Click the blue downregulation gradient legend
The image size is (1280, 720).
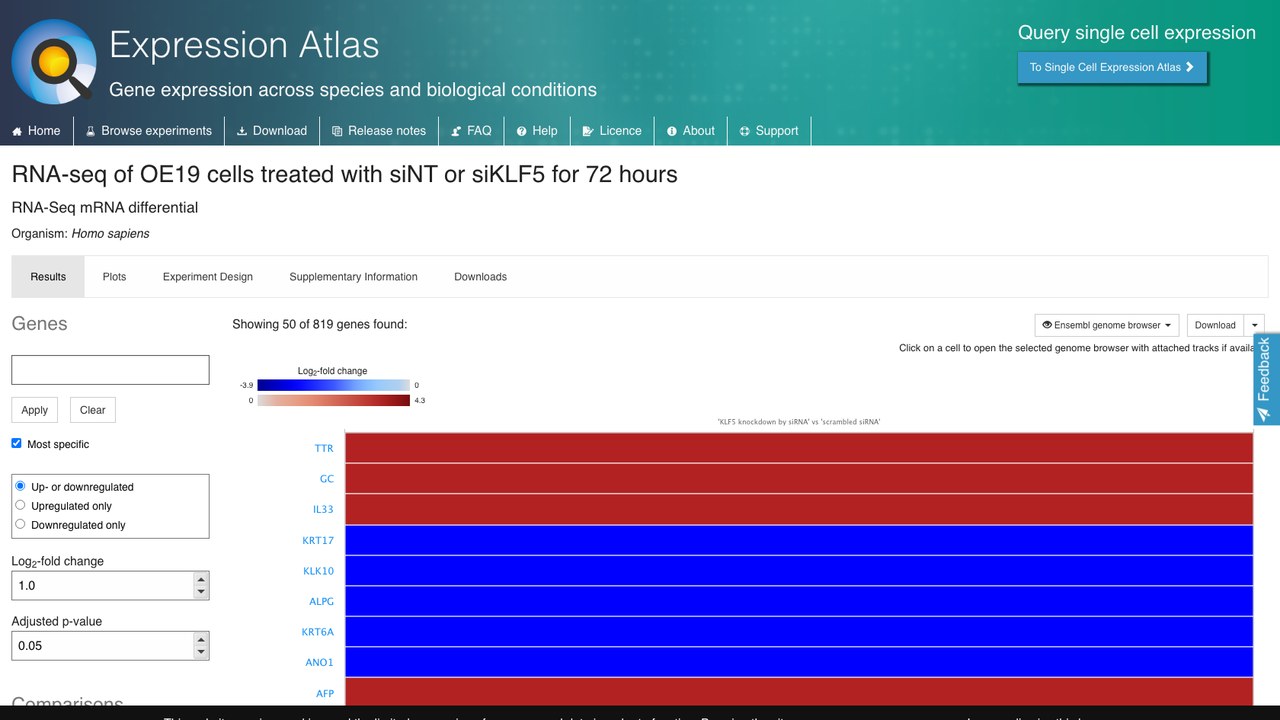click(x=333, y=385)
